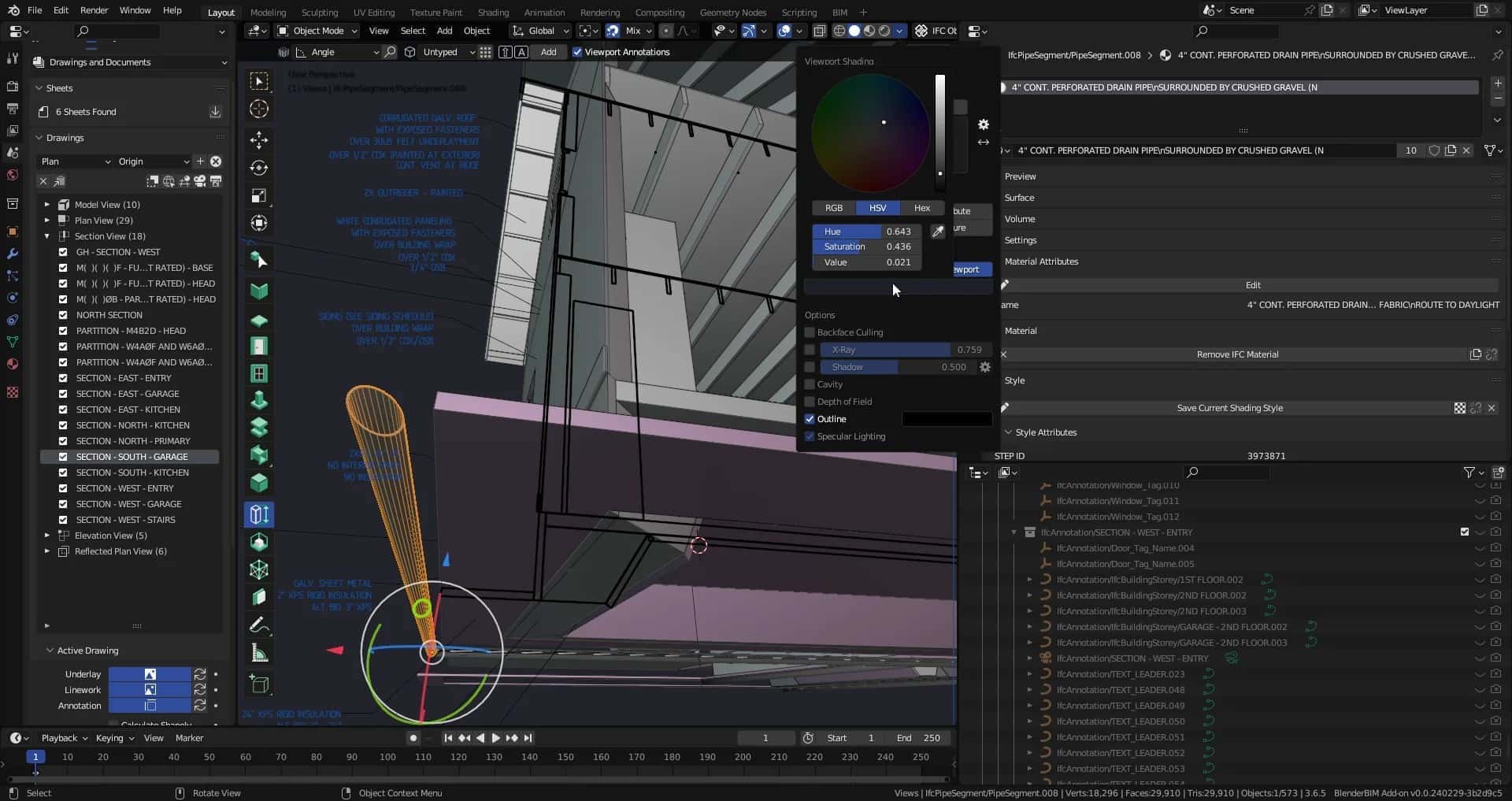Click Remove IFC Material button
This screenshot has width=1512, height=801.
coord(1236,354)
